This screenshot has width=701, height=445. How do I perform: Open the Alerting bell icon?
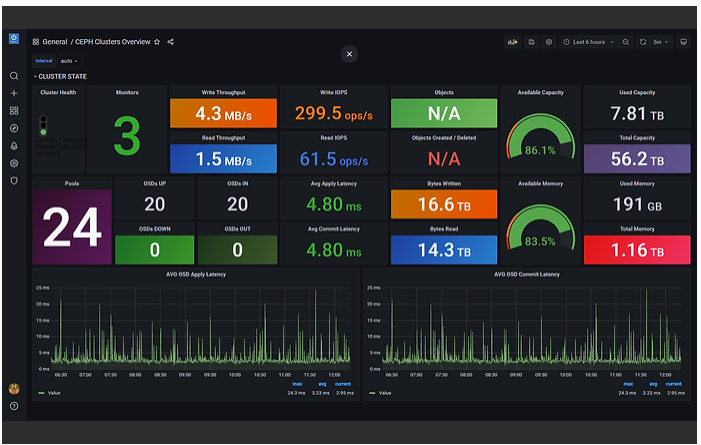coord(14,146)
